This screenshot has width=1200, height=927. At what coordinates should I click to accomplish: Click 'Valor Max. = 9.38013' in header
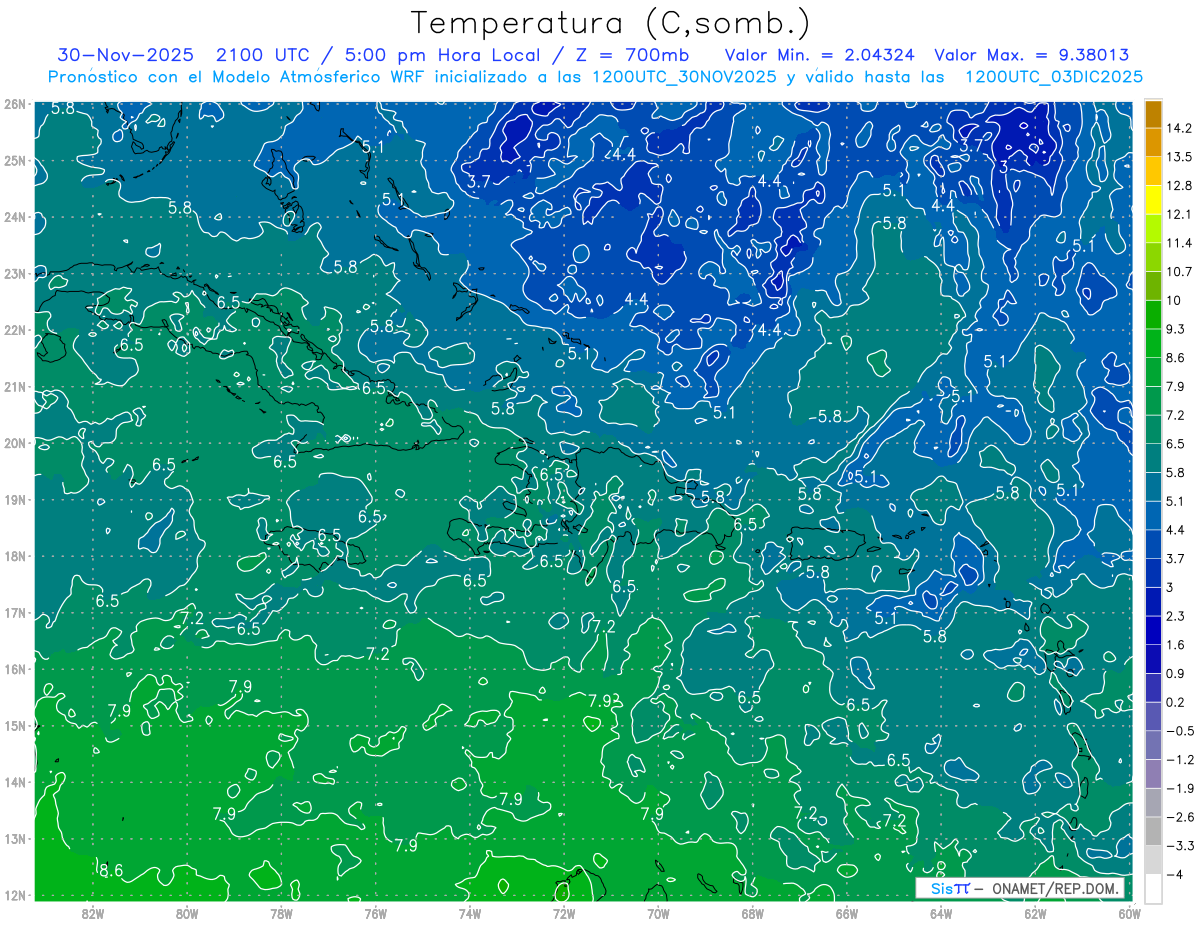[x=1030, y=55]
